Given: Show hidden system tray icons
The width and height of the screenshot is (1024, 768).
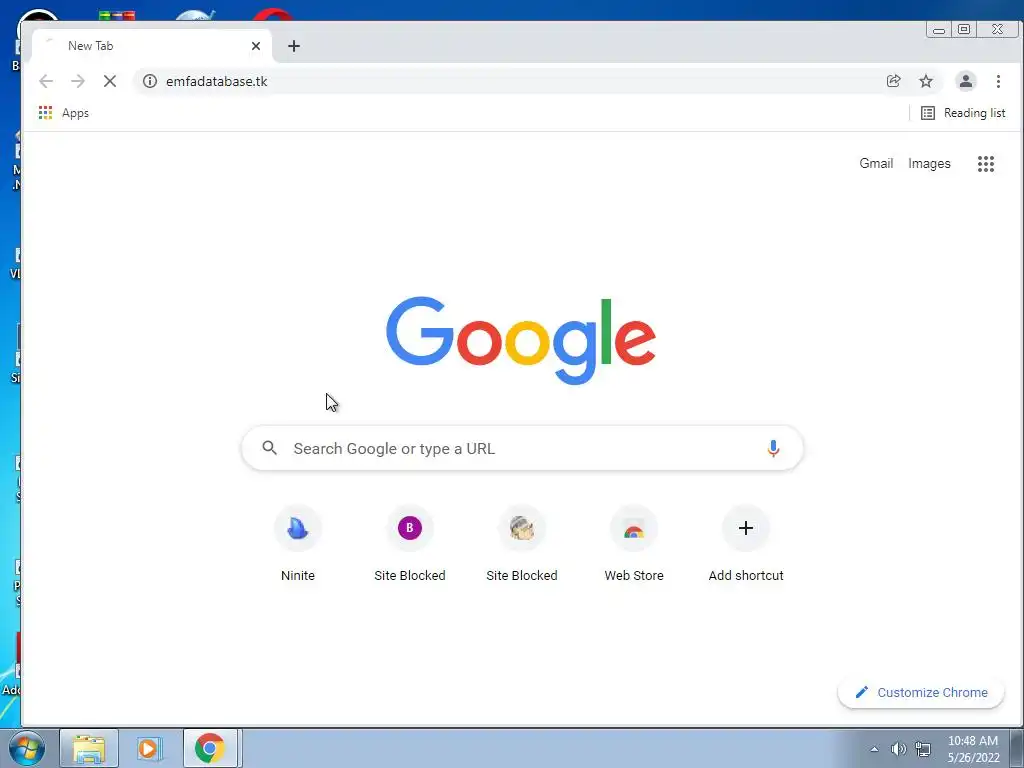Looking at the screenshot, I should [x=874, y=749].
